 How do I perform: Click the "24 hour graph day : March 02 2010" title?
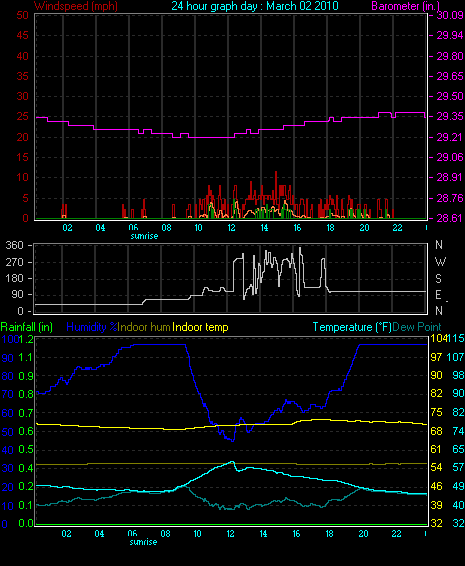(x=255, y=6)
